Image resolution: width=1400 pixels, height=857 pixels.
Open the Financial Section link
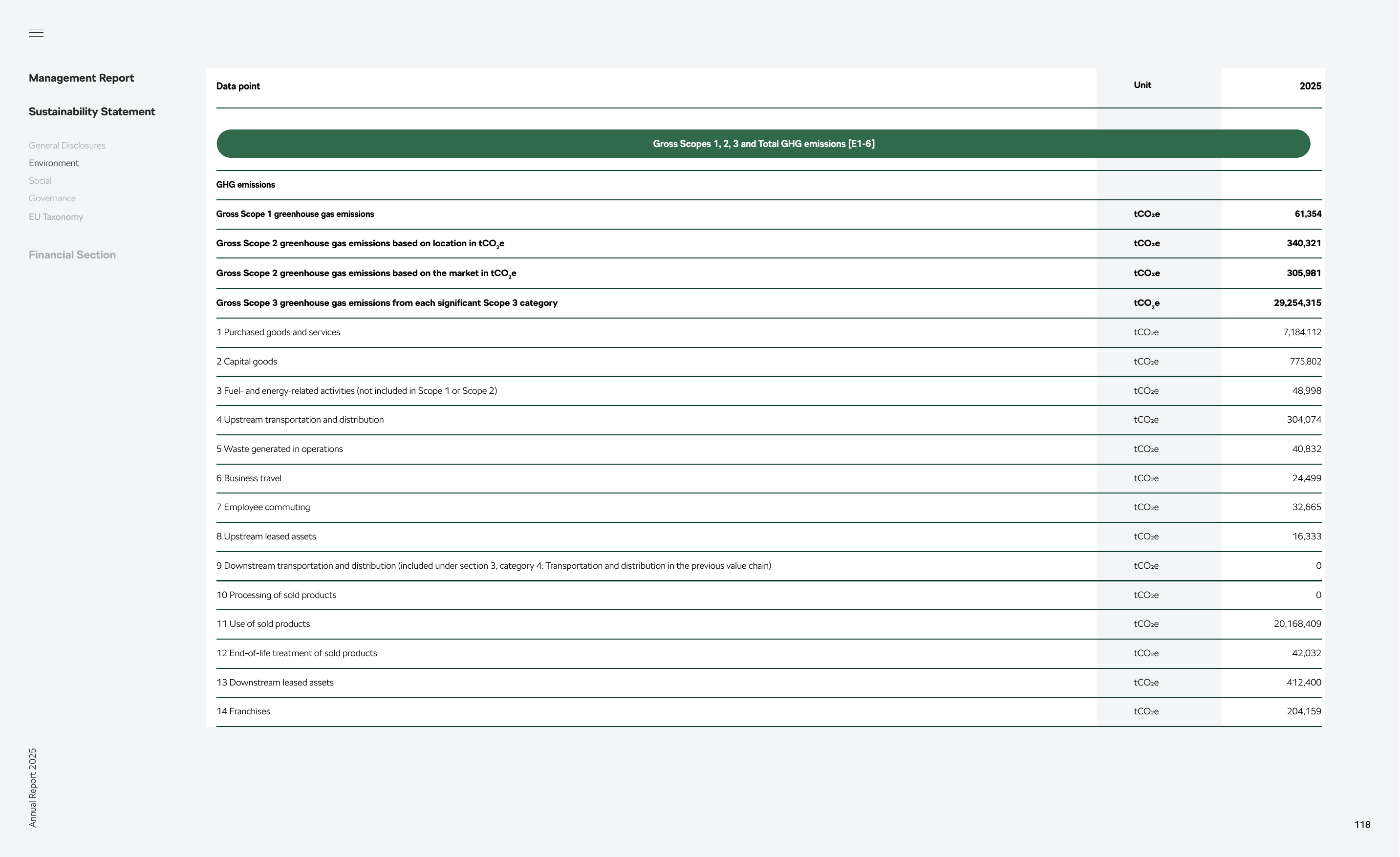coord(72,255)
